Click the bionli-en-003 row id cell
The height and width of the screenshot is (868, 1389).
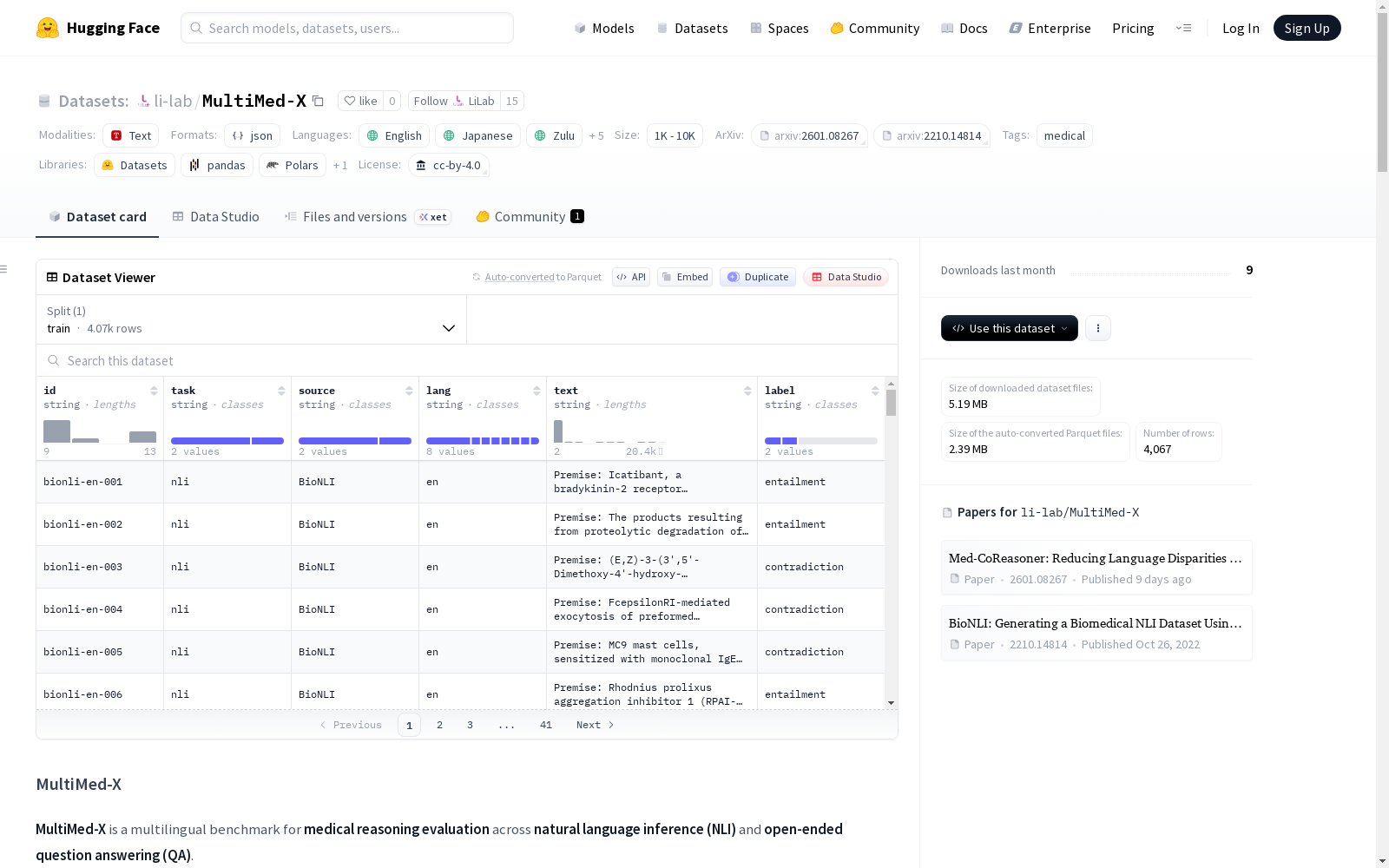(x=100, y=567)
